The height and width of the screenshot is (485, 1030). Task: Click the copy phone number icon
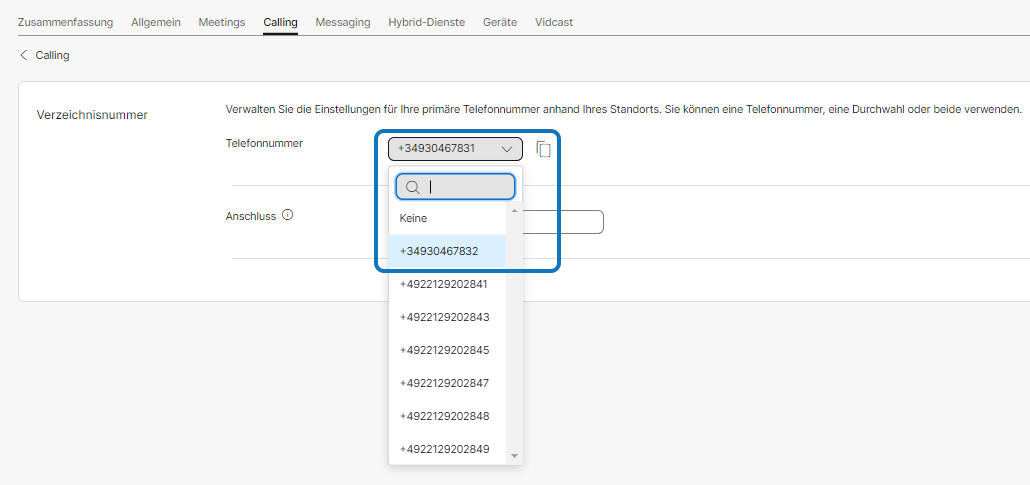point(543,149)
